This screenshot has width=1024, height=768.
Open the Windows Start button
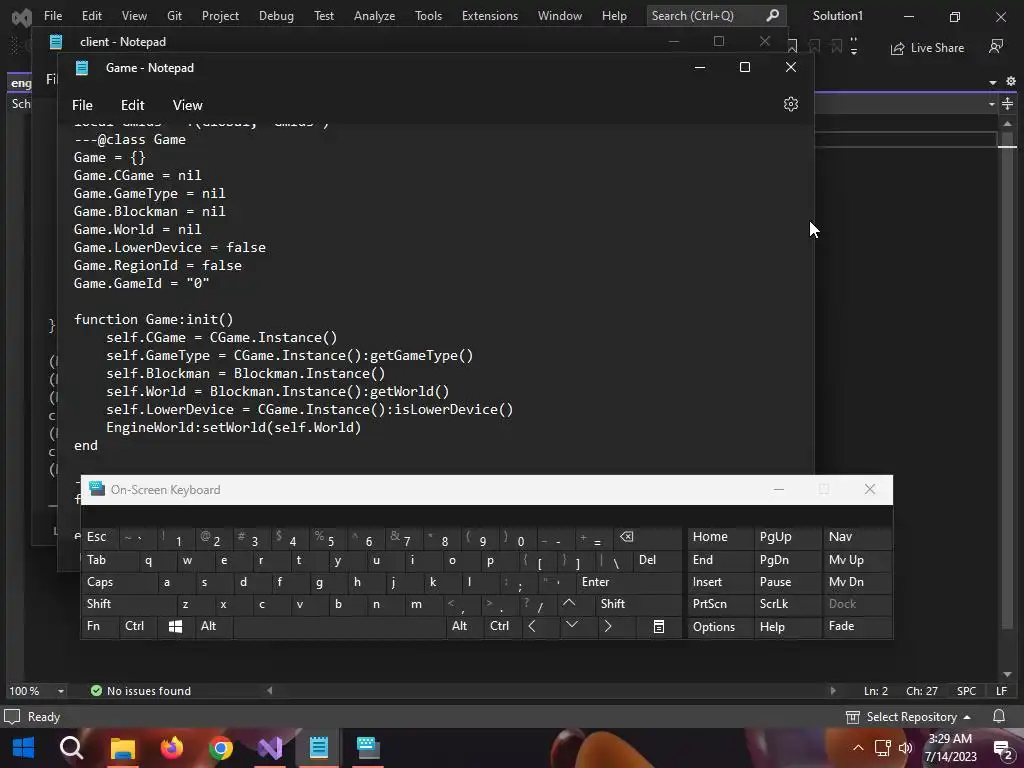click(23, 748)
